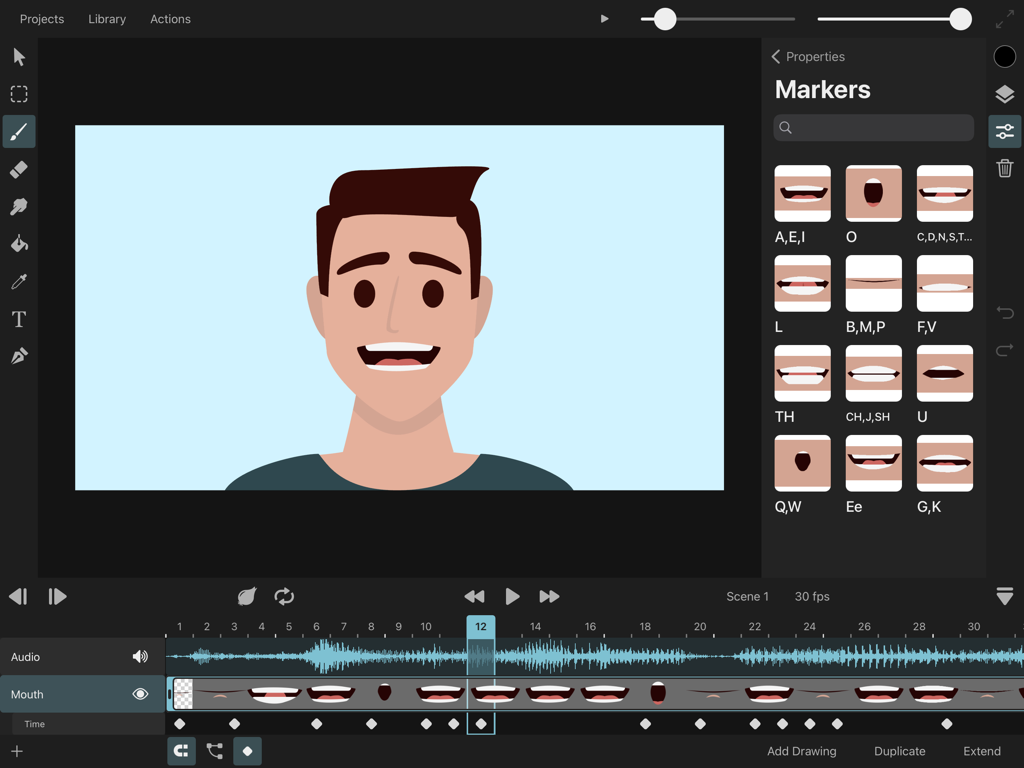Toggle loop playback
1024x768 pixels.
[x=284, y=596]
